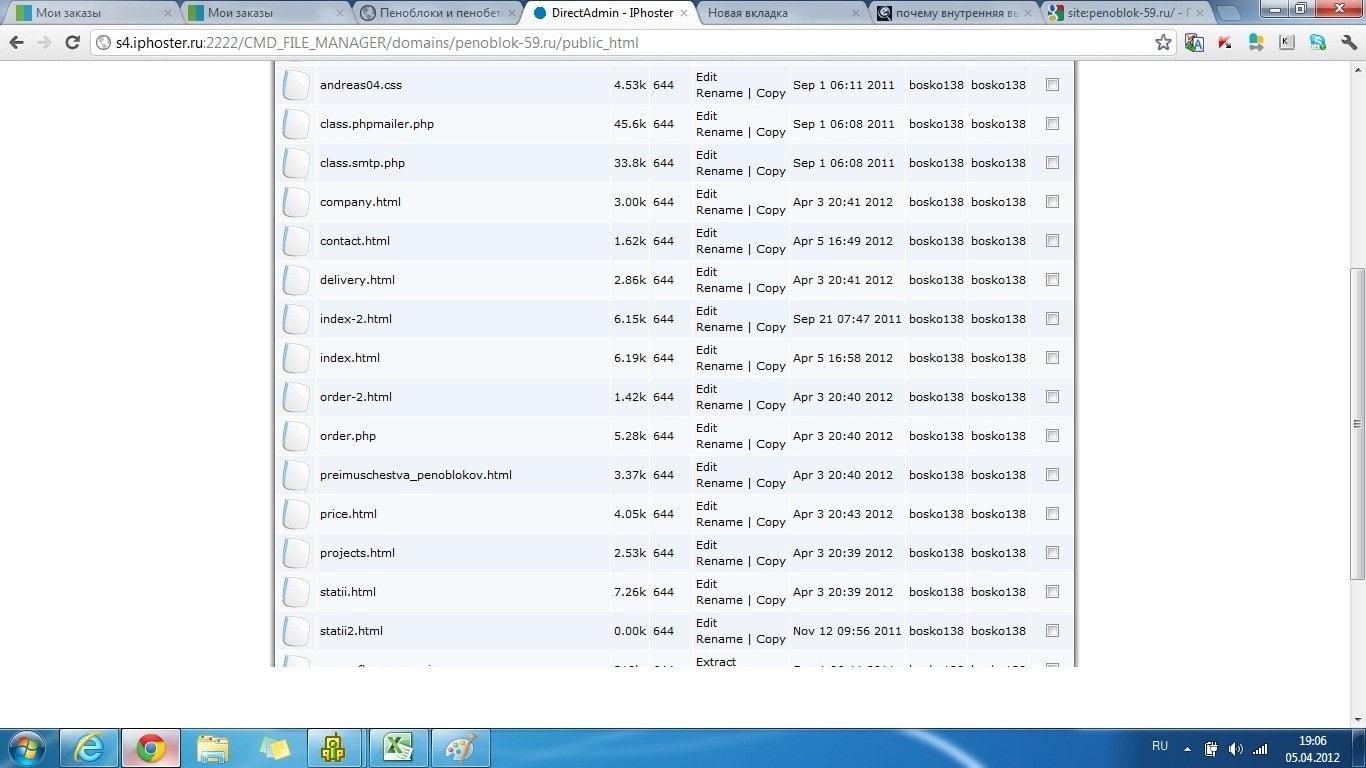This screenshot has width=1366, height=768.
Task: Open Chrome's wrench settings menu
Action: [x=1347, y=43]
